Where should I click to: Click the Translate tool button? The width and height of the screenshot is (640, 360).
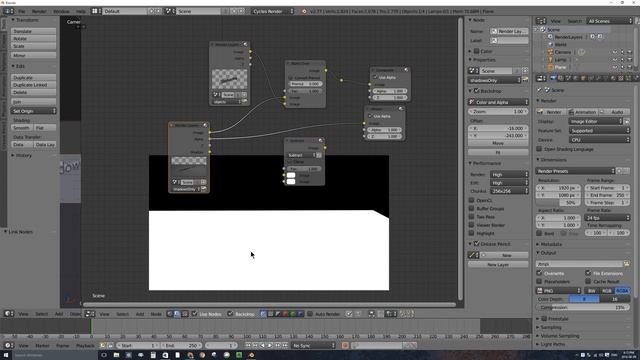33,31
